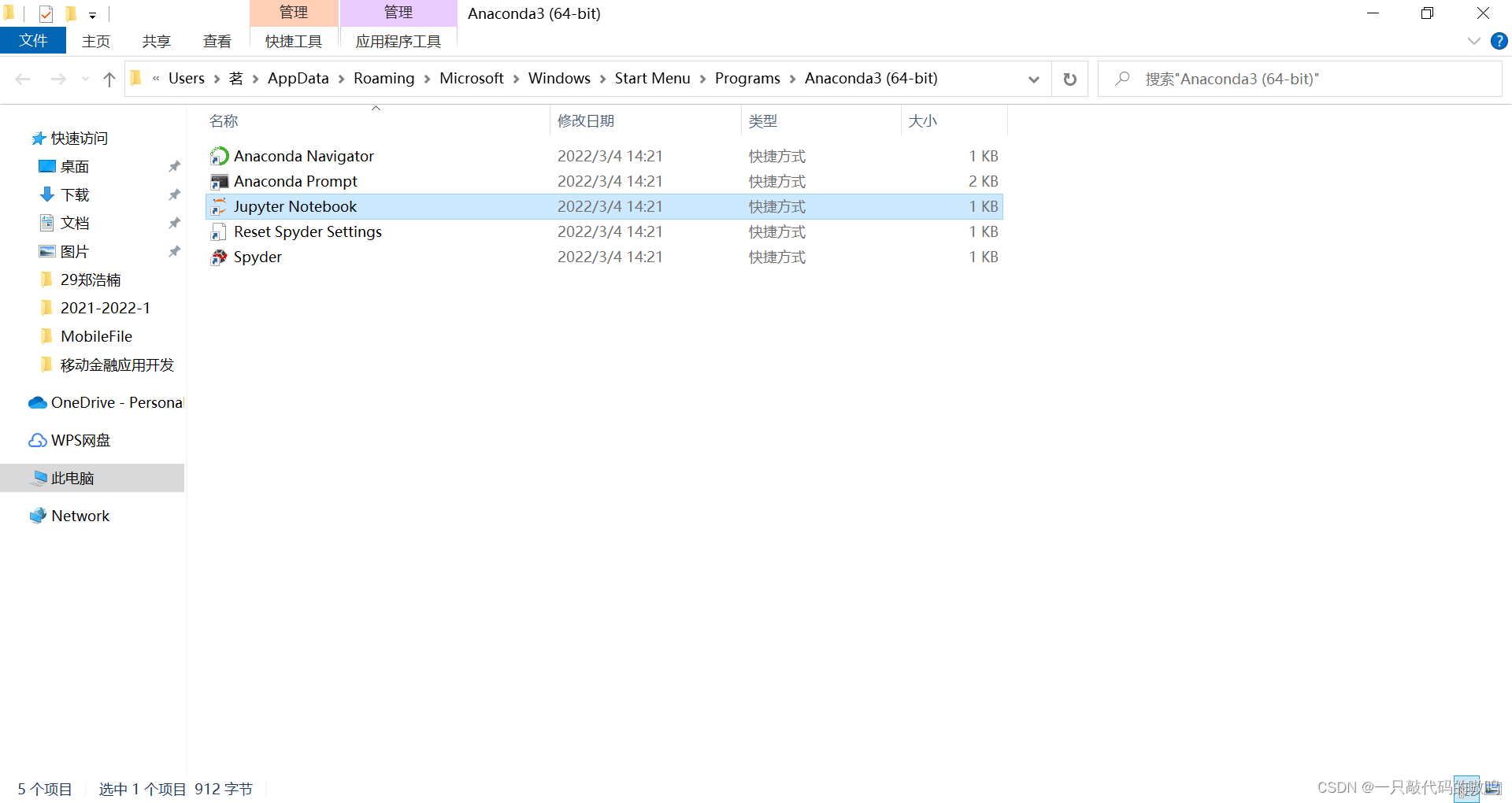Viewport: 1512px width, 803px height.
Task: Click the Spyder application icon
Action: [219, 257]
